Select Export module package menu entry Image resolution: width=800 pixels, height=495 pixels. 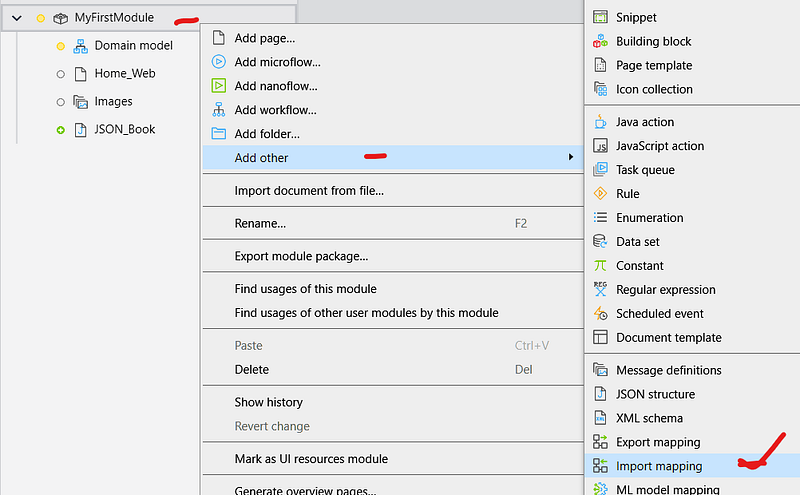(x=301, y=256)
